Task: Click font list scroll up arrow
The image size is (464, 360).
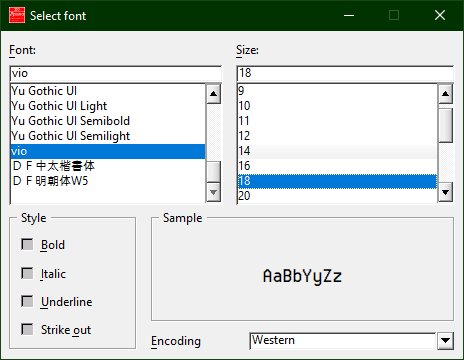Action: point(213,94)
